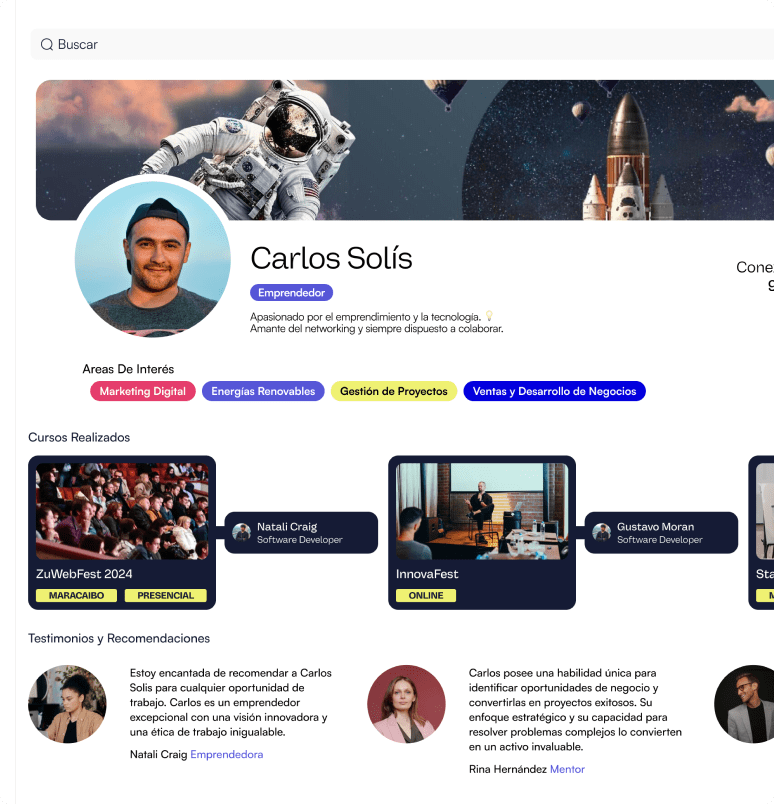Follow the Mentor link

[x=567, y=769]
